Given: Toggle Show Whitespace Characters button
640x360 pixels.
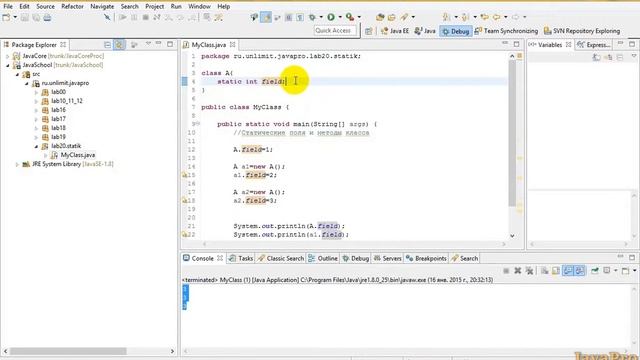Looking at the screenshot, I should (300, 17).
